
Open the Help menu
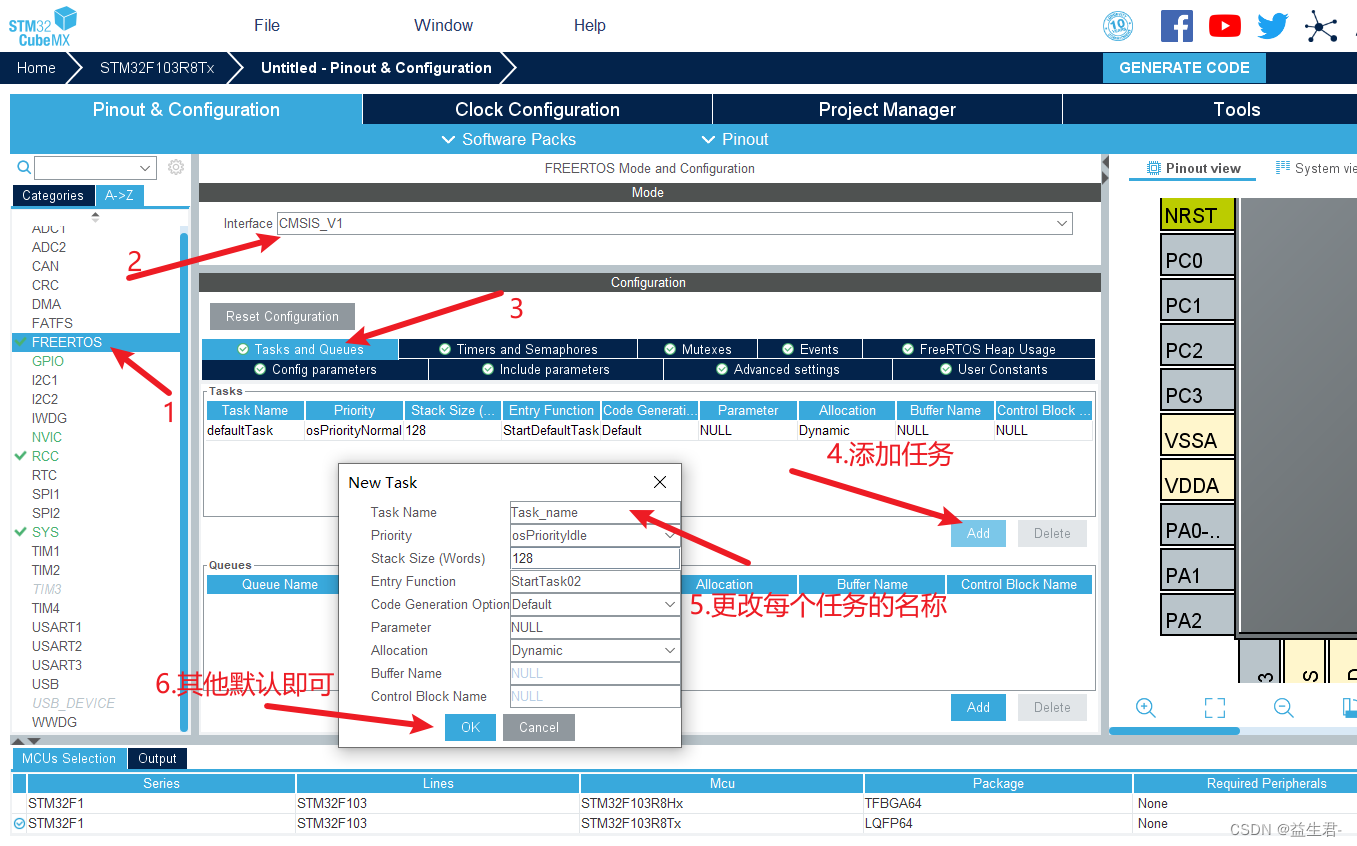coord(590,25)
